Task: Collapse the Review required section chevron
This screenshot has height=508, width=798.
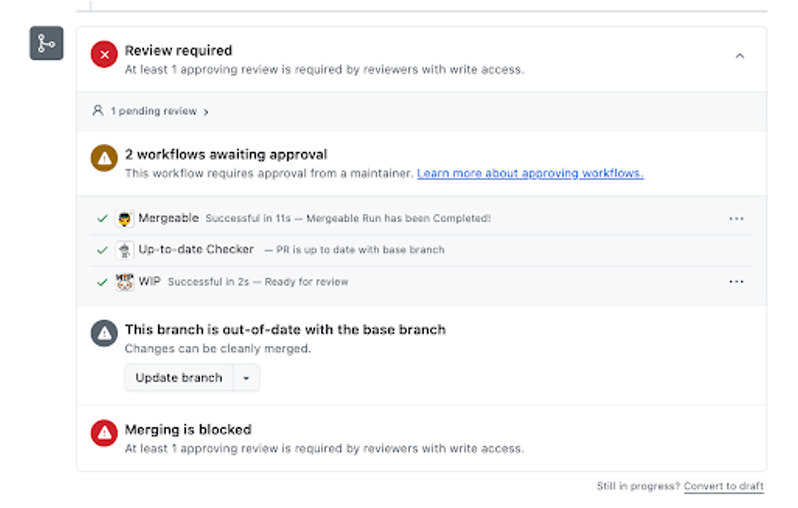Action: pyautogui.click(x=740, y=56)
